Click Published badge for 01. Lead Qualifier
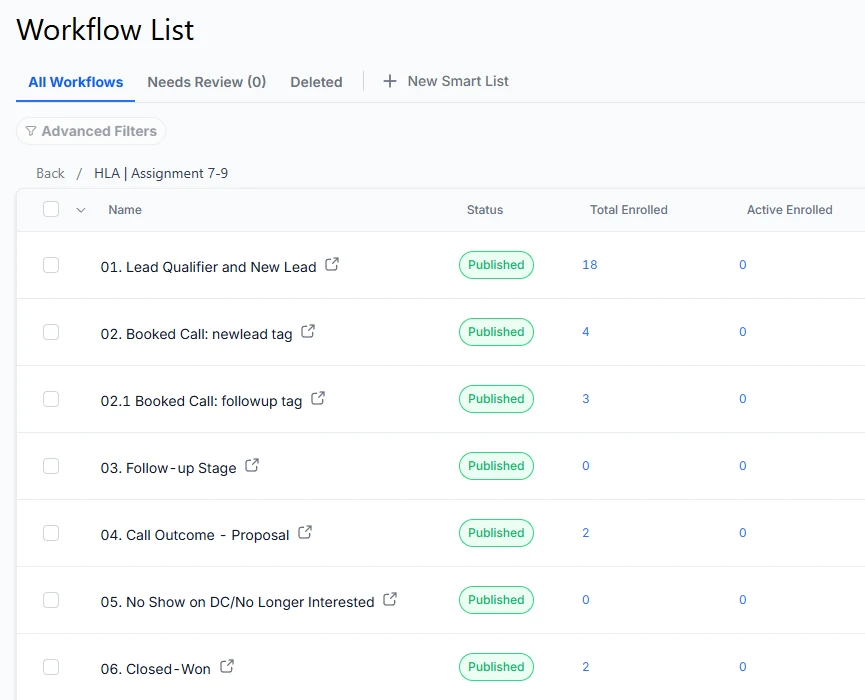865x700 pixels. [496, 265]
